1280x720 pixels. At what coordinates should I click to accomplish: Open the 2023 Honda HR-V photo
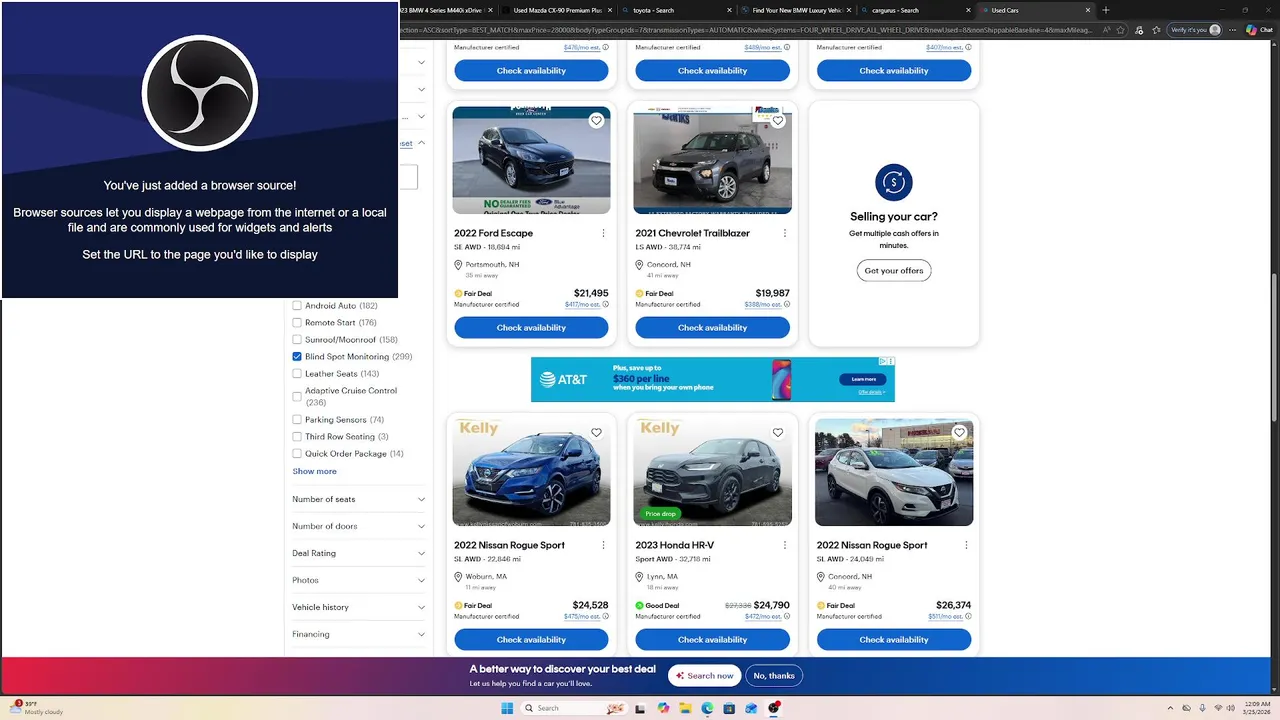coord(712,472)
